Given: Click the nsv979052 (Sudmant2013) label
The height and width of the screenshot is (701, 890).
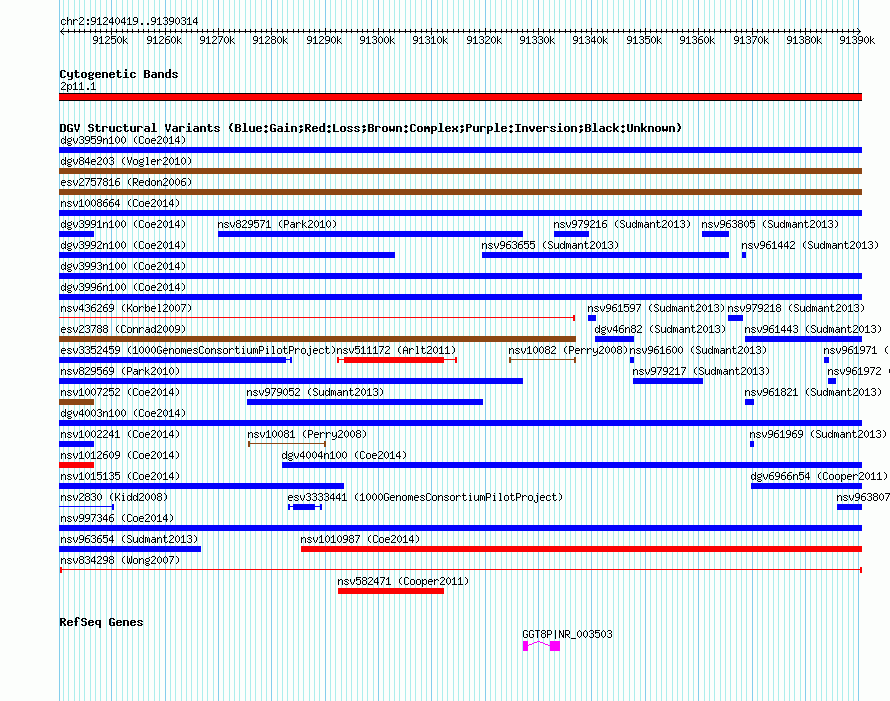Looking at the screenshot, I should pos(315,392).
